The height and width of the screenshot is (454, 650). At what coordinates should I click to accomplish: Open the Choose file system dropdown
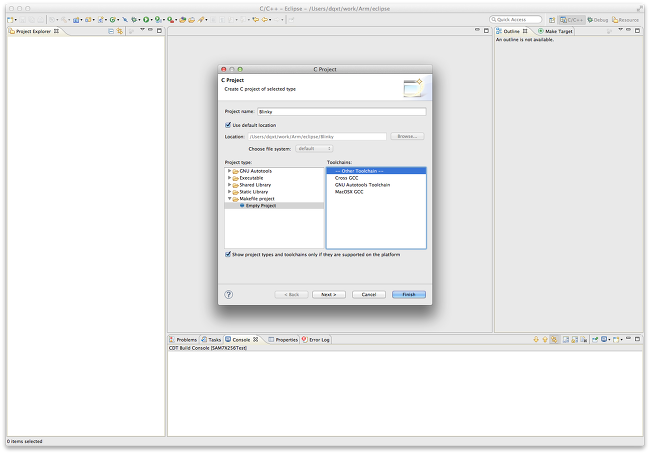314,148
